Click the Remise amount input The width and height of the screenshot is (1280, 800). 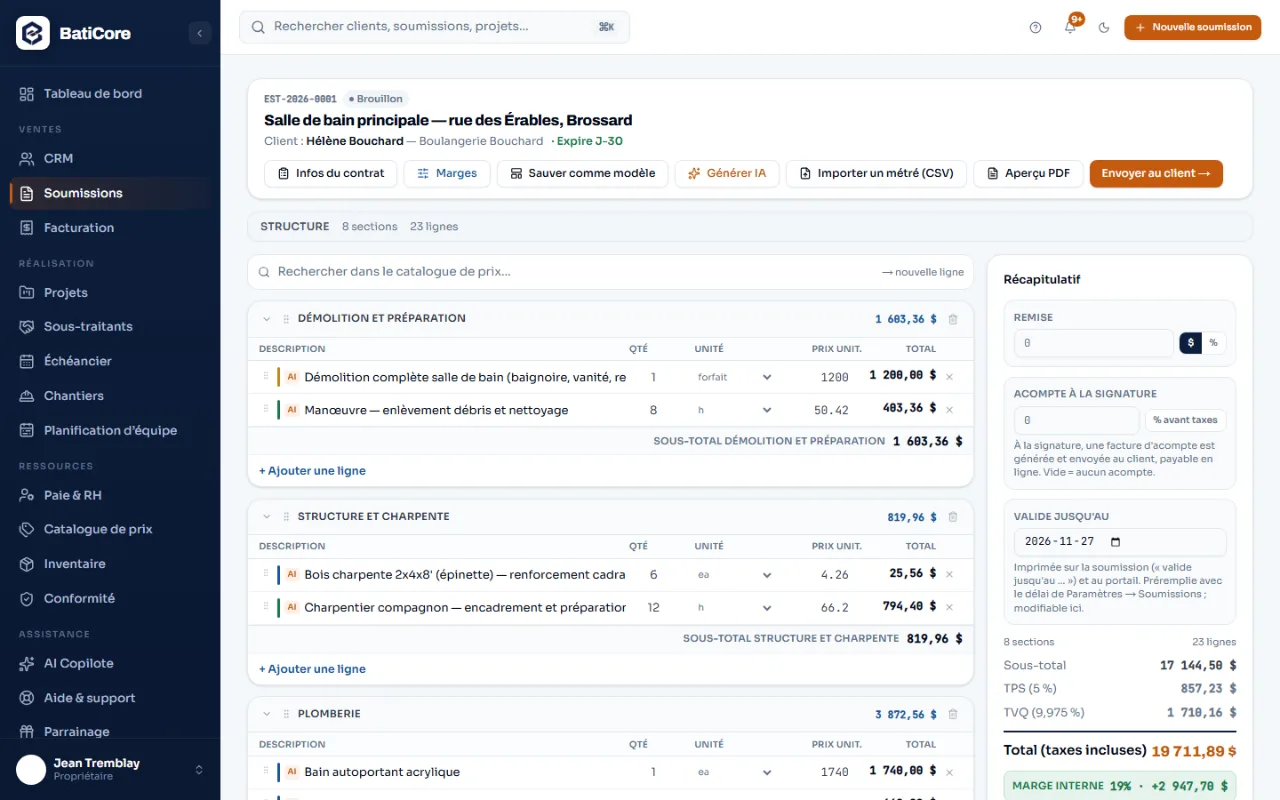point(1094,343)
